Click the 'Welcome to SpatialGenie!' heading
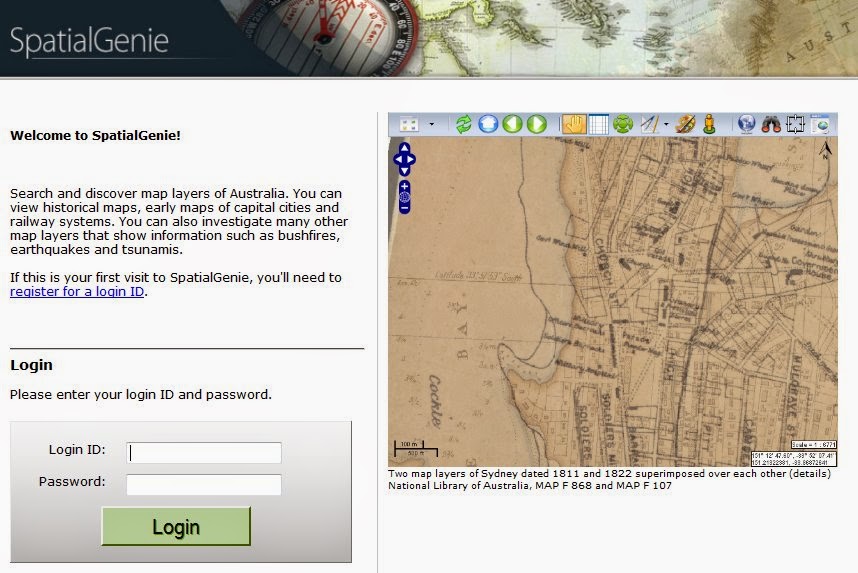The height and width of the screenshot is (573, 858). tap(95, 136)
